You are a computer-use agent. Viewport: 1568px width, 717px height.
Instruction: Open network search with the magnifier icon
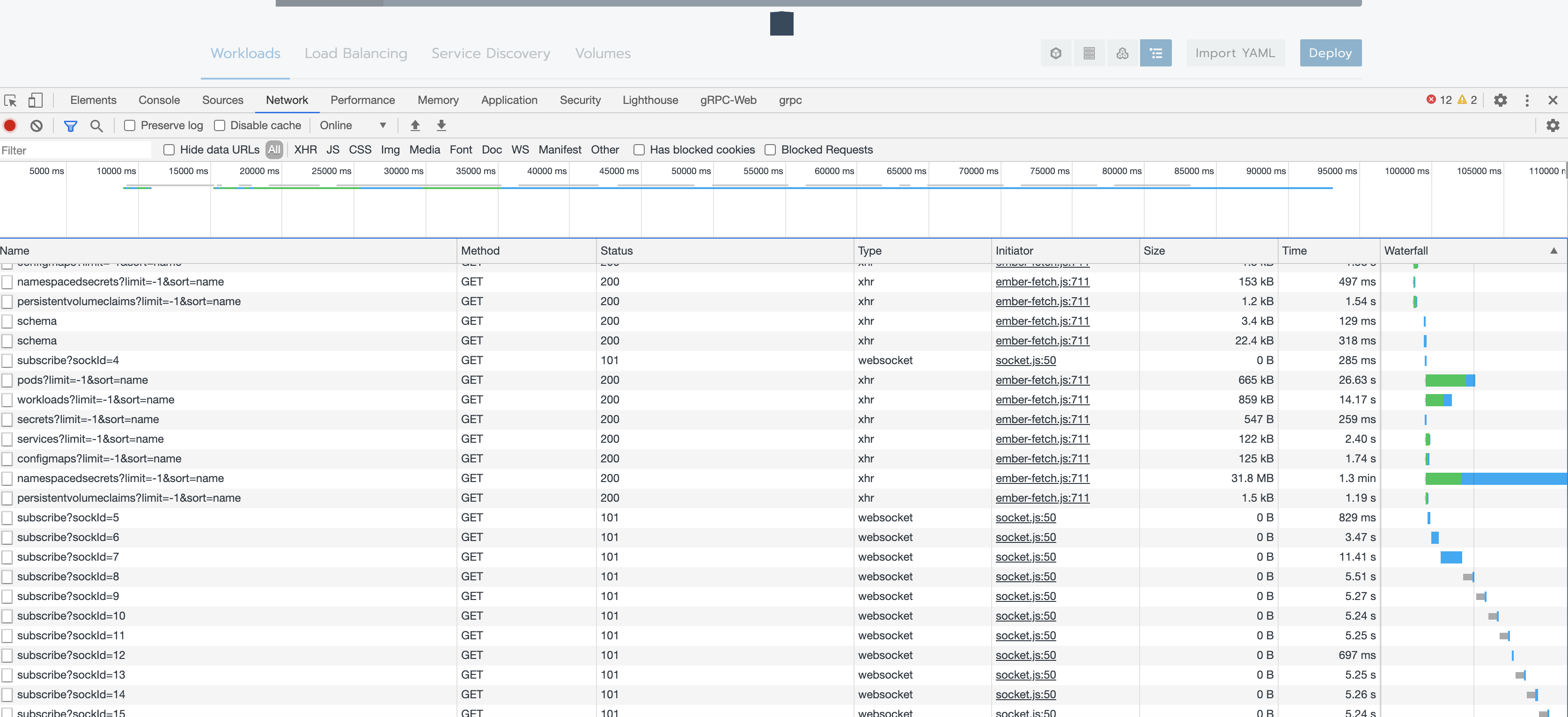tap(97, 125)
